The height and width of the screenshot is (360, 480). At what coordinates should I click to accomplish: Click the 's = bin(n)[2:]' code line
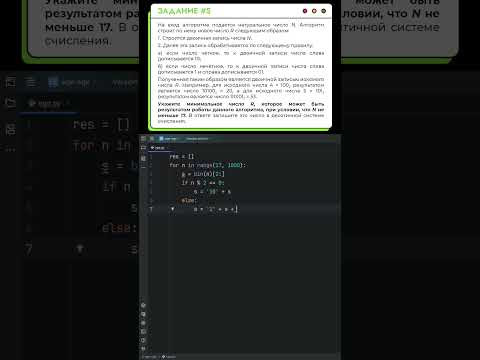pos(203,174)
